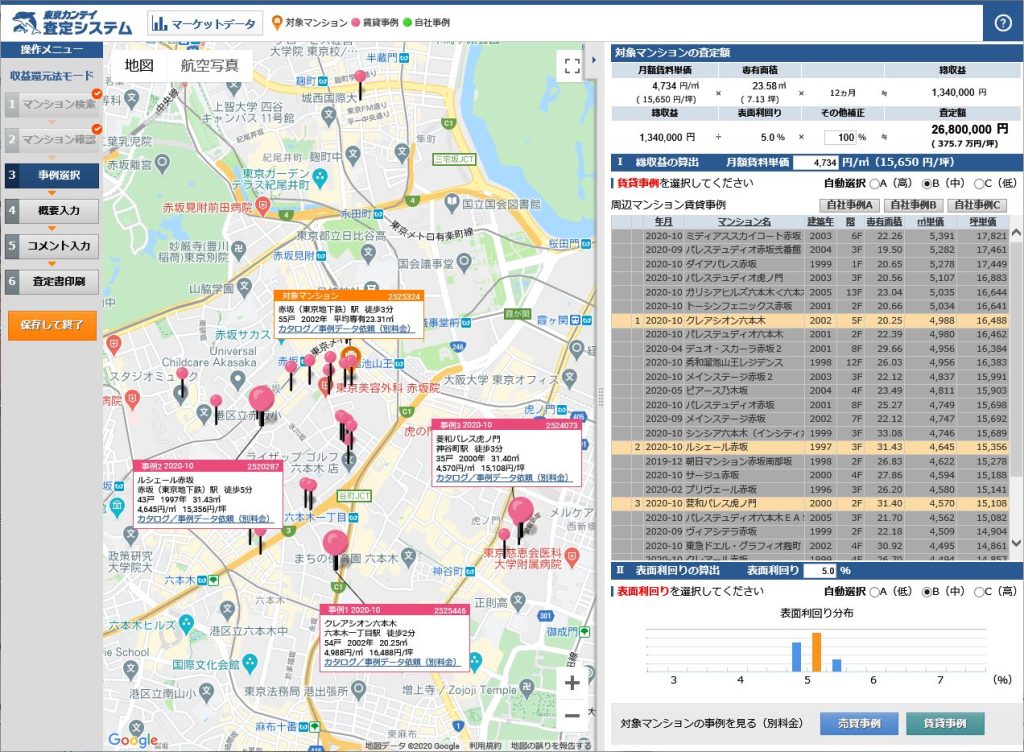
Task: Click 保存して終了 save and exit button
Action: (x=52, y=324)
